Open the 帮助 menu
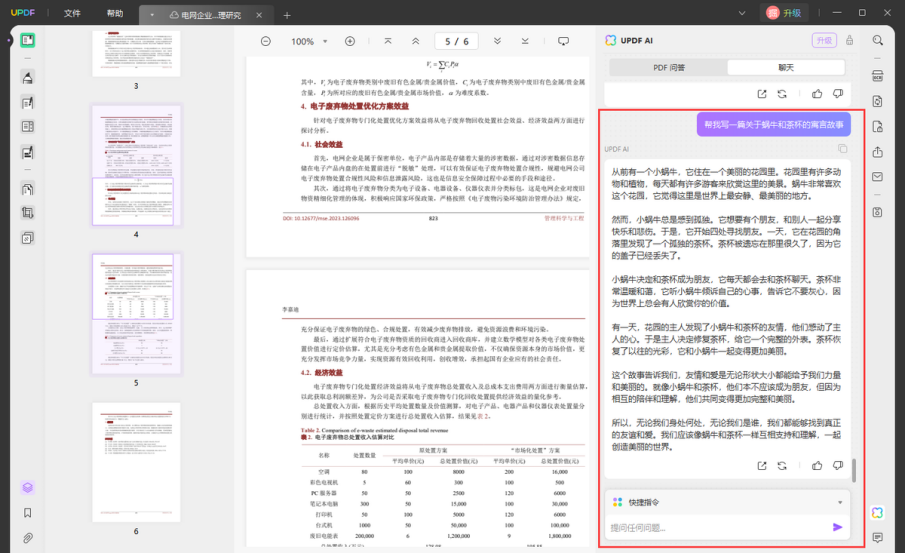 click(x=115, y=13)
